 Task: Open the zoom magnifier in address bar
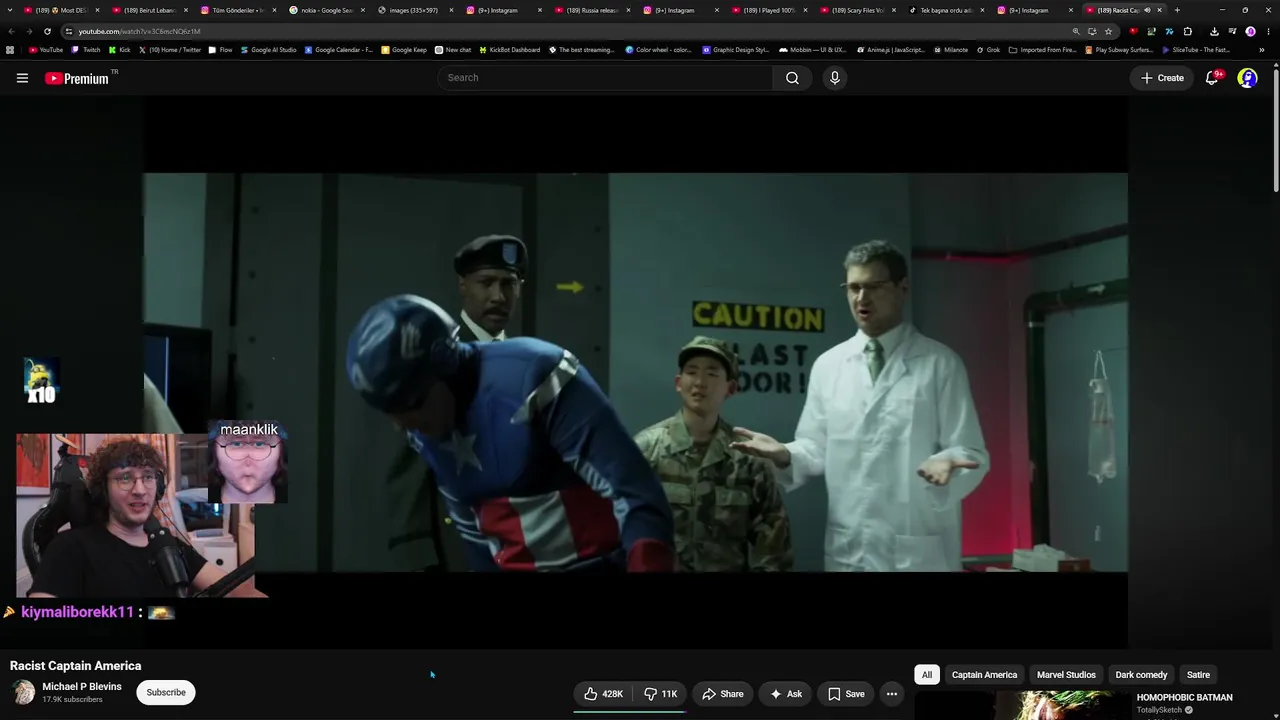pyautogui.click(x=1076, y=31)
